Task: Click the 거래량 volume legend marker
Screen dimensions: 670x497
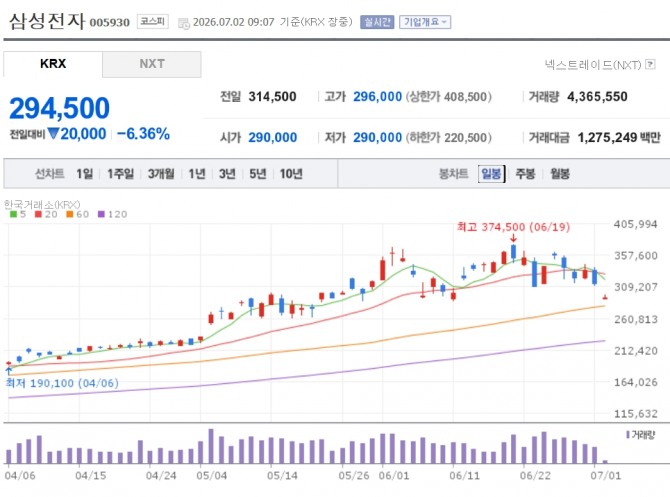Action: point(640,435)
